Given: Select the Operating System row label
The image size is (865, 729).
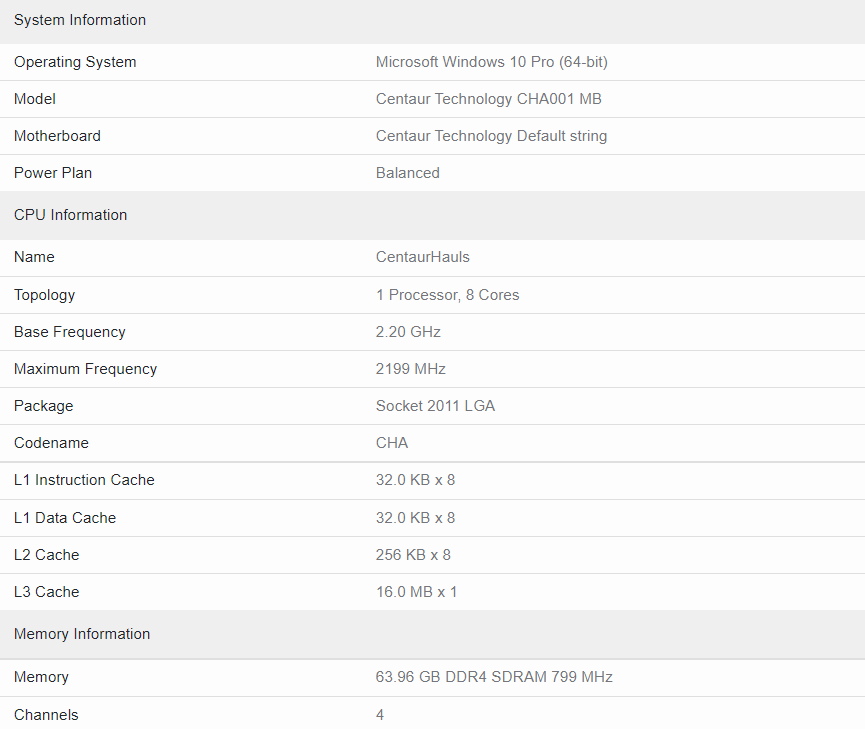Looking at the screenshot, I should pyautogui.click(x=75, y=62).
